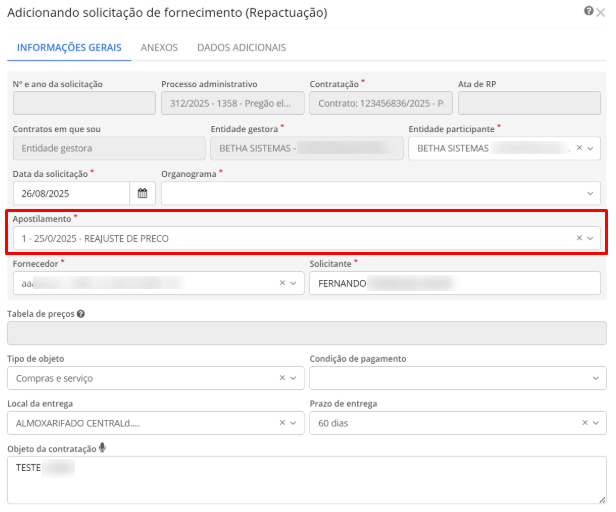Screen dimensions: 616x512
Task: Clear the Fornecedor field value
Action: [x=282, y=283]
